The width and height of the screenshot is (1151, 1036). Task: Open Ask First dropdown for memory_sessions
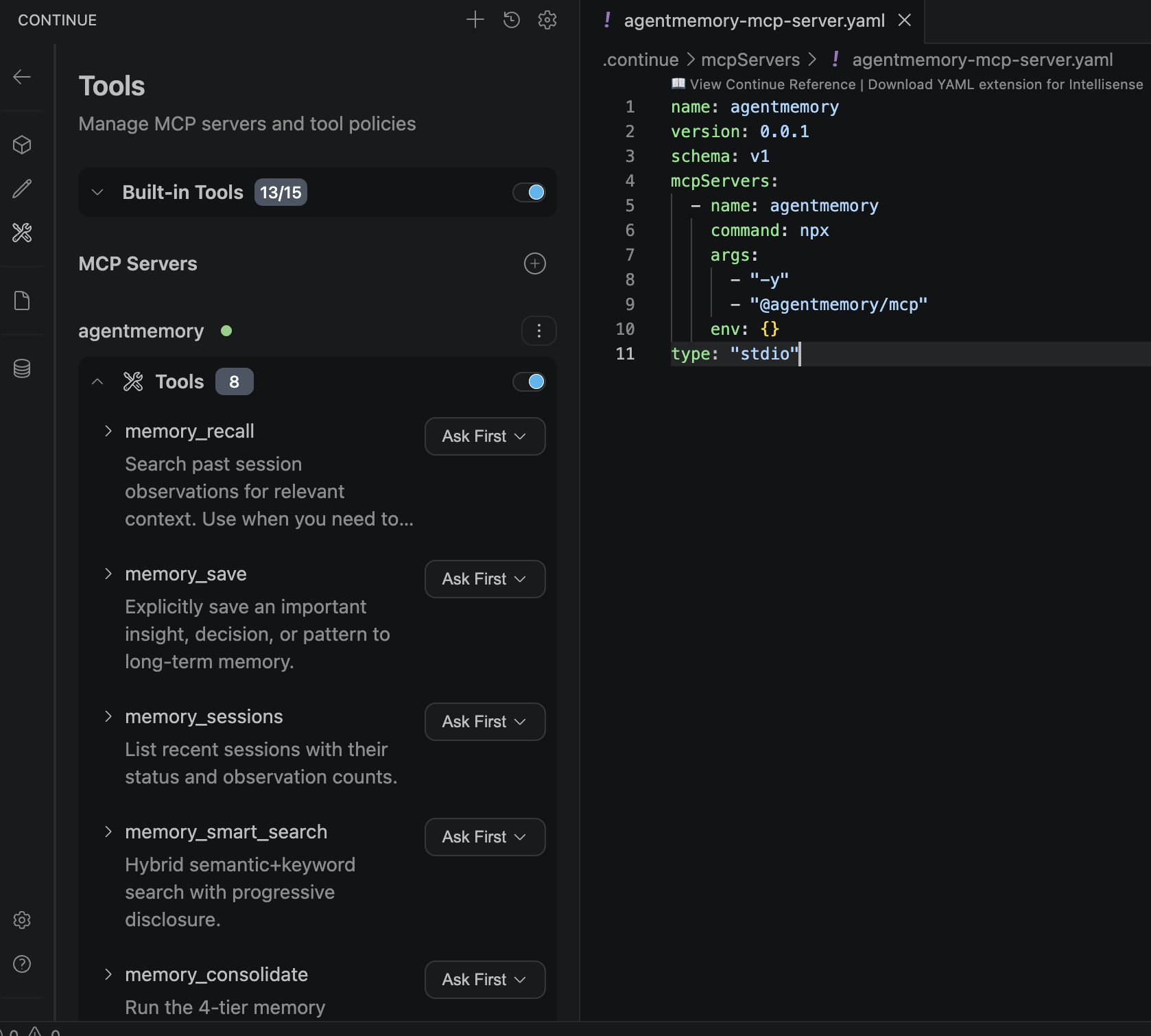point(485,722)
